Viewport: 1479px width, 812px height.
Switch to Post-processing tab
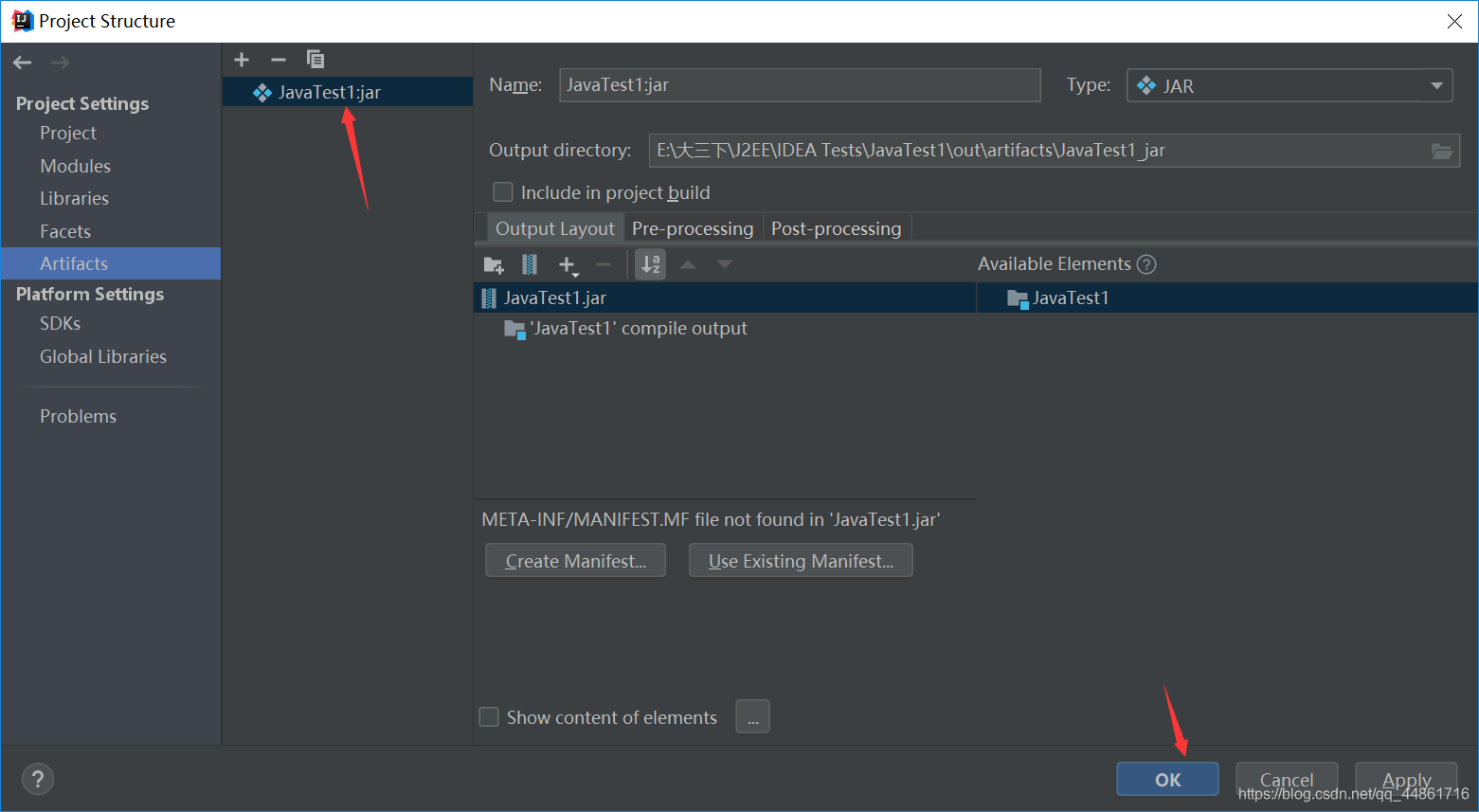837,228
